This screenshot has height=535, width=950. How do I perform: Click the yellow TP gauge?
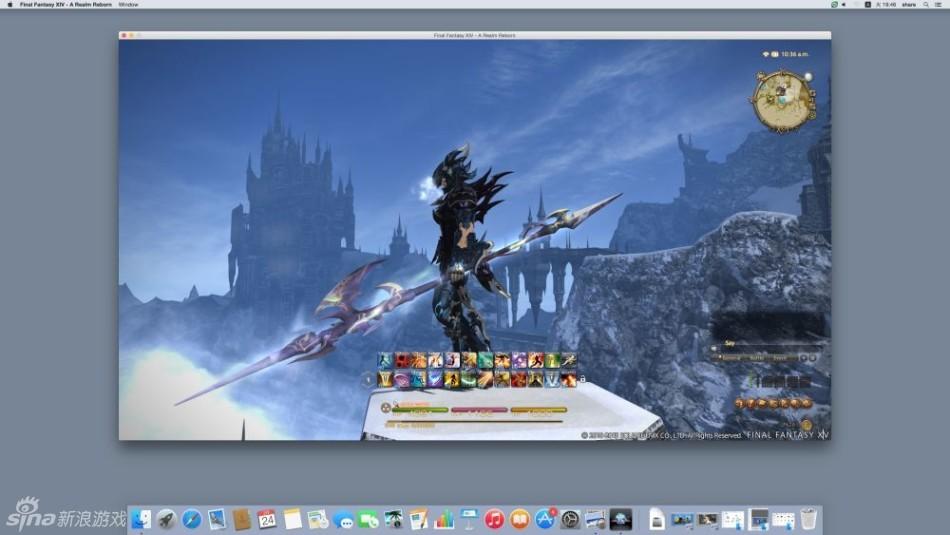click(x=539, y=410)
